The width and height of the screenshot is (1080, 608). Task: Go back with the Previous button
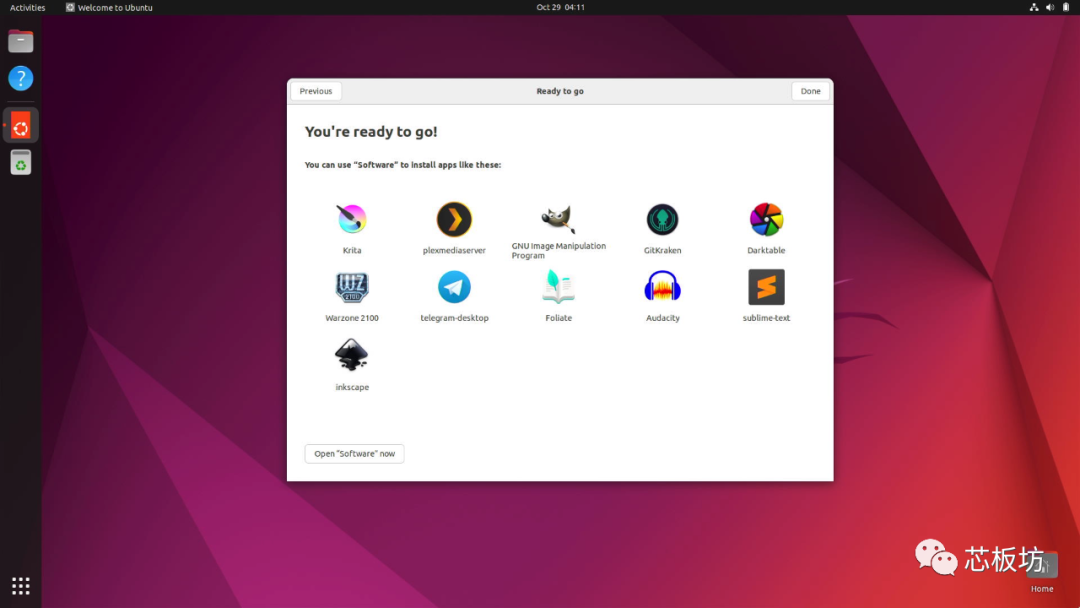pos(315,91)
